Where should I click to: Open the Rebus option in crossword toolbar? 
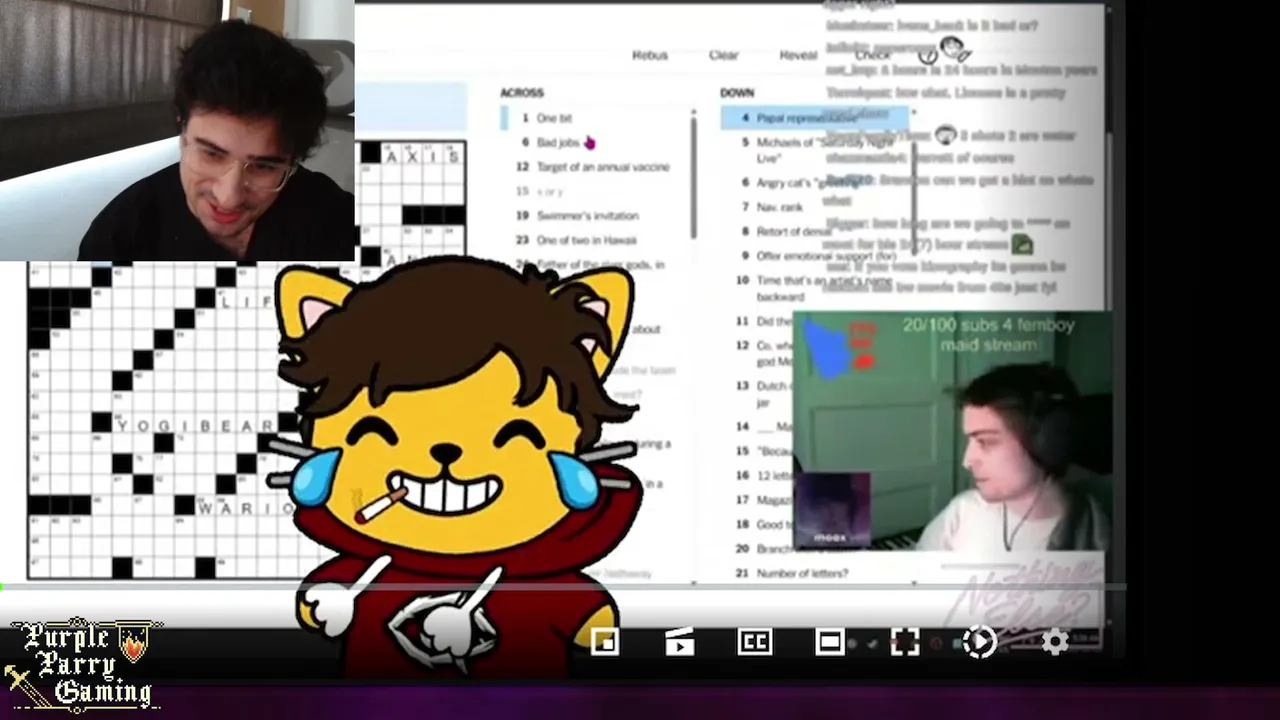[650, 55]
